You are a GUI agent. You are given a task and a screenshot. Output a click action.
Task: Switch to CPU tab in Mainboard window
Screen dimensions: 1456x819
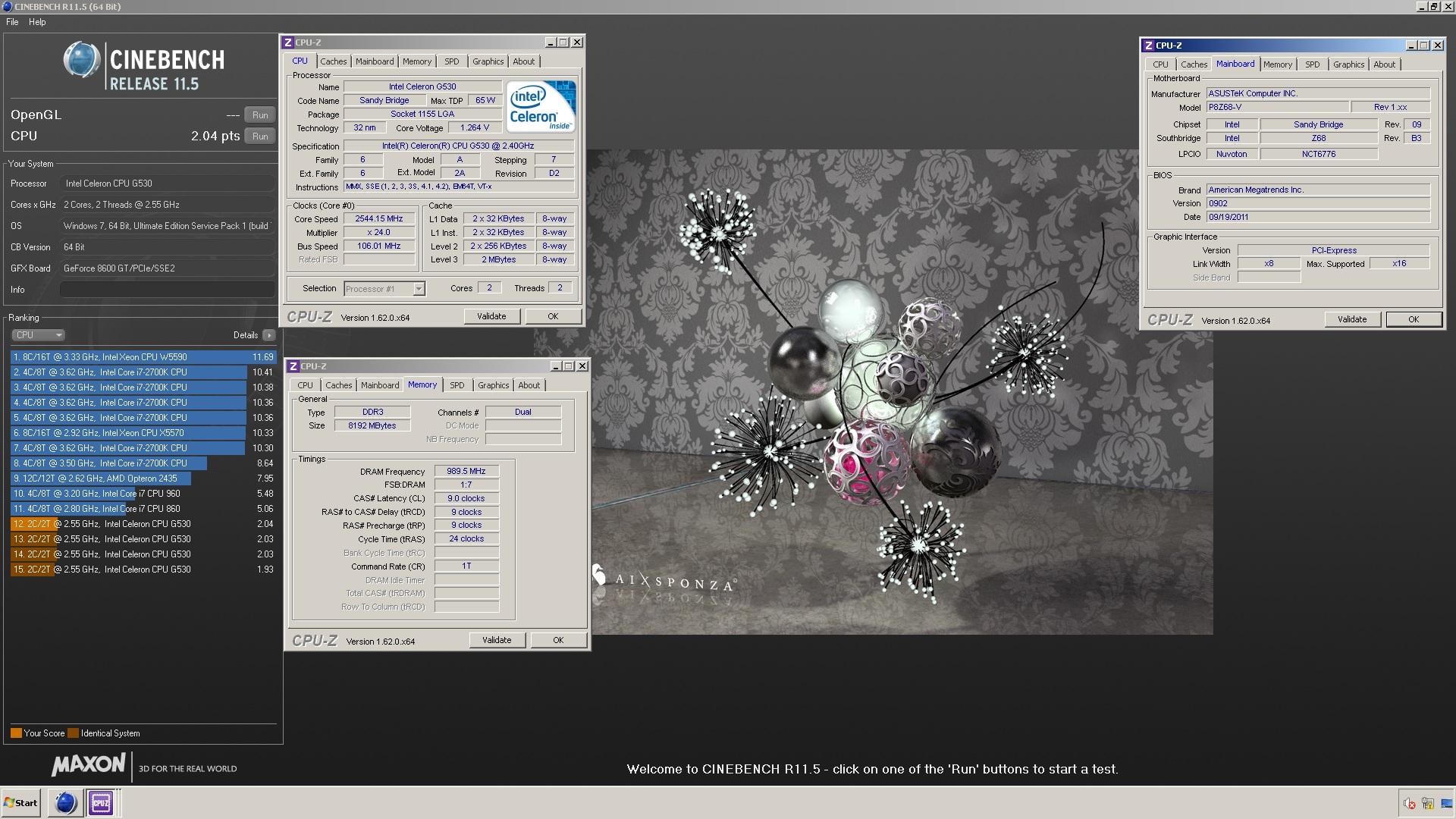[x=1160, y=64]
